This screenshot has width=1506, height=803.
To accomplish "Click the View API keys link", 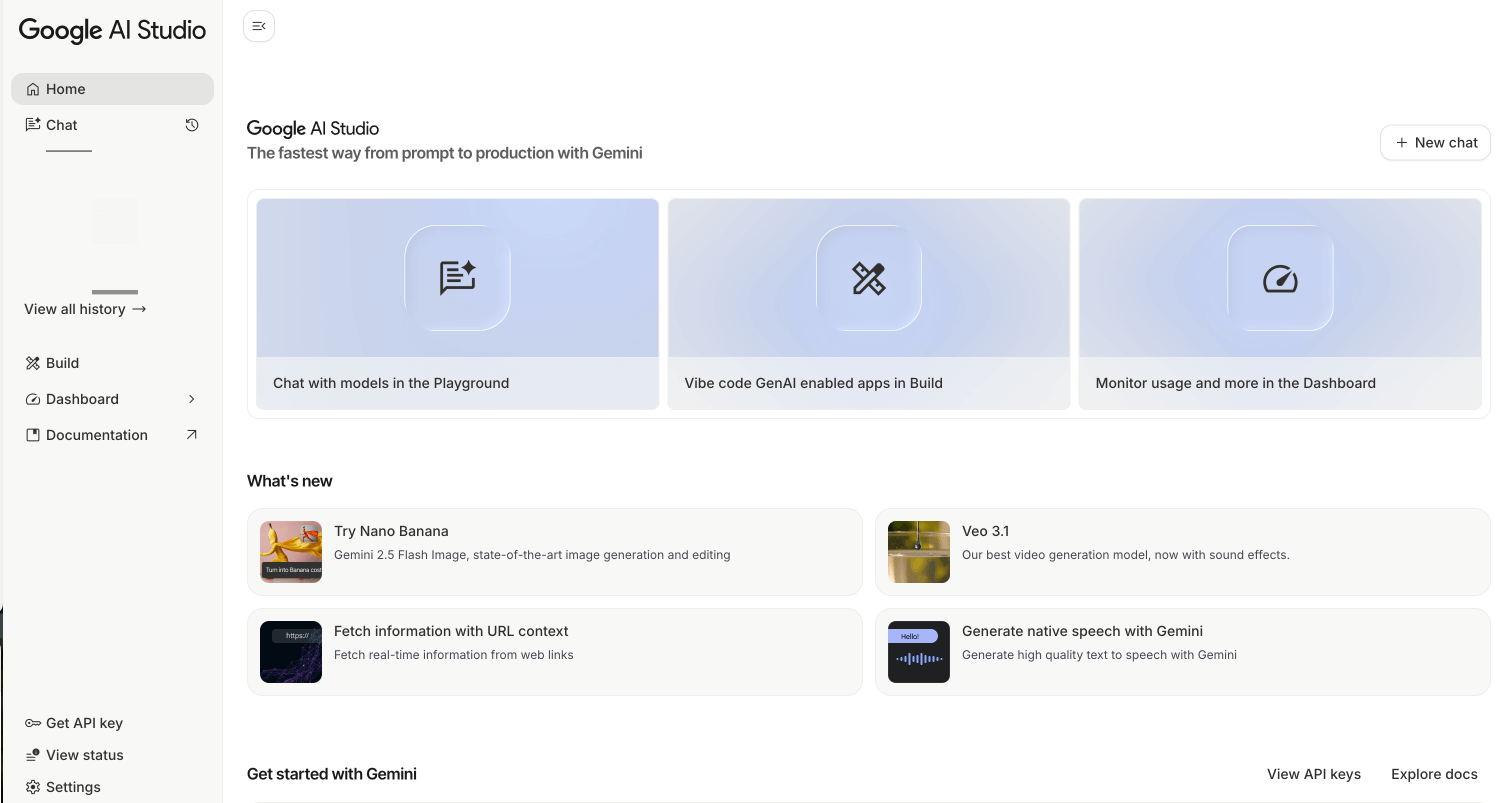I will point(1313,774).
